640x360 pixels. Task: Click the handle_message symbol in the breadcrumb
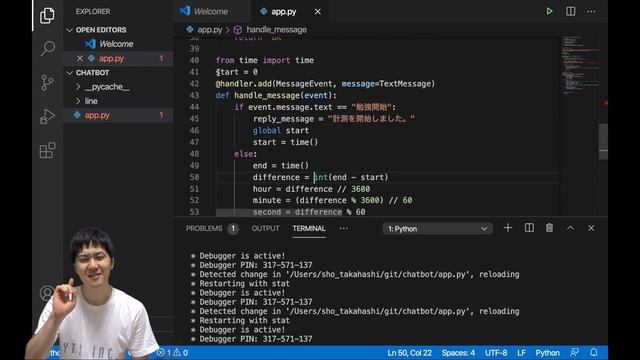tap(276, 29)
